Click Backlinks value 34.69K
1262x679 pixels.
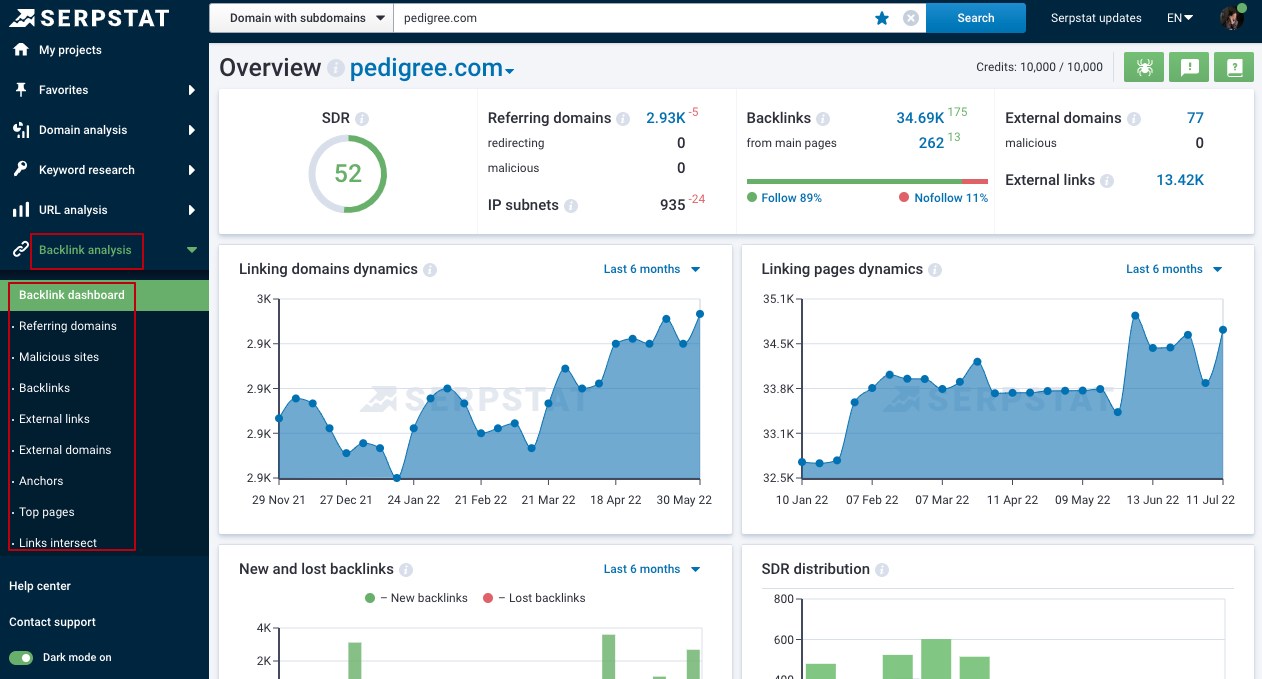point(920,118)
